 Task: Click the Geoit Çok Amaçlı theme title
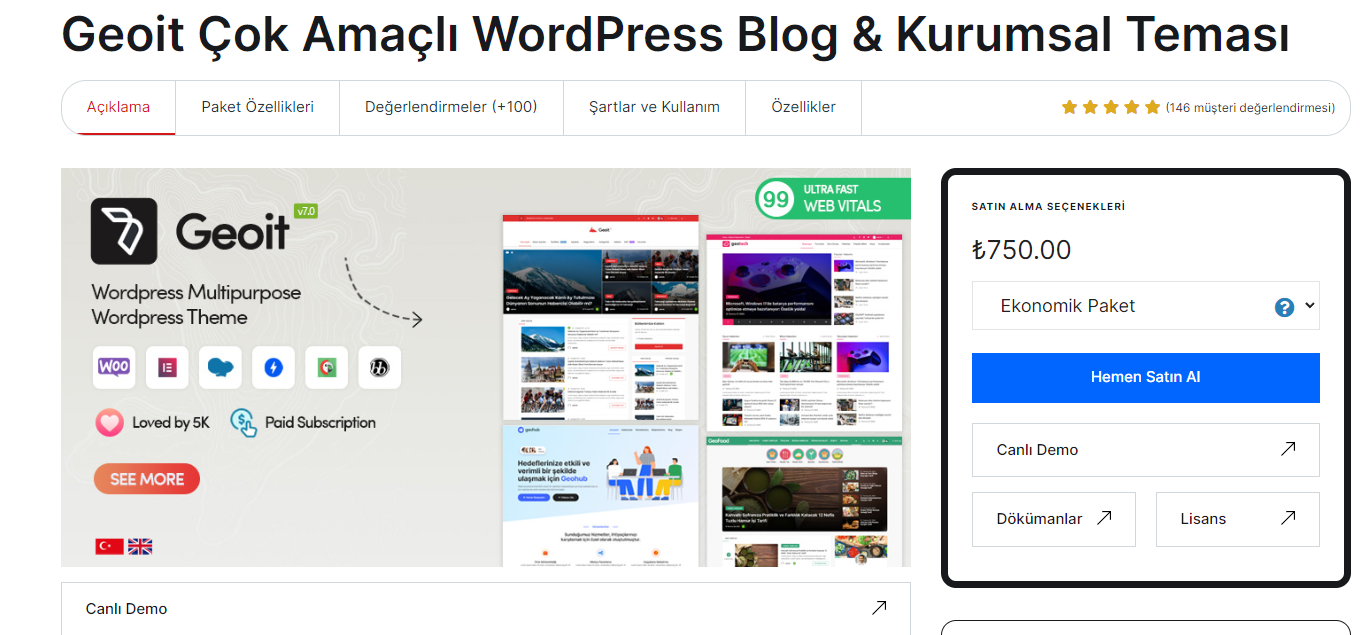click(x=676, y=33)
